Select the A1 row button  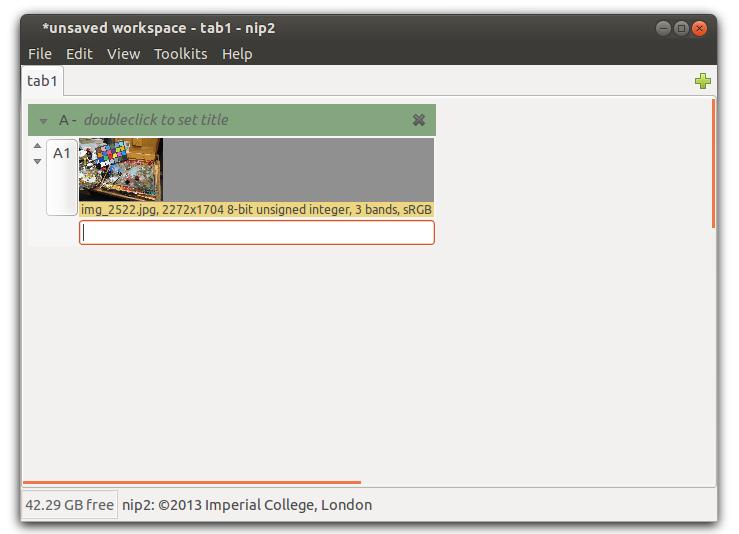point(62,177)
